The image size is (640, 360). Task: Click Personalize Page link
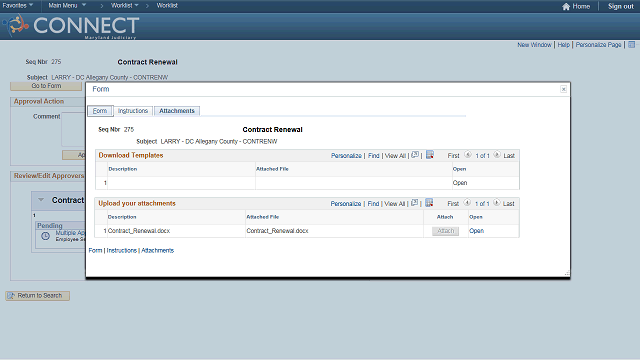point(598,44)
